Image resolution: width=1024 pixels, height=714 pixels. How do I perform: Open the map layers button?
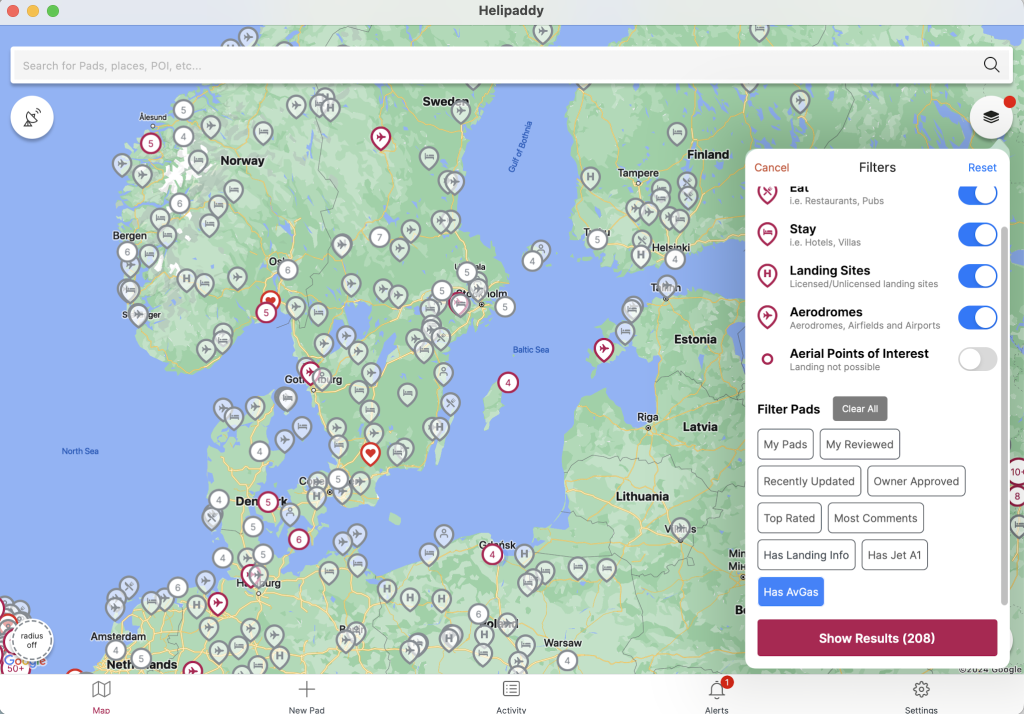click(x=990, y=117)
